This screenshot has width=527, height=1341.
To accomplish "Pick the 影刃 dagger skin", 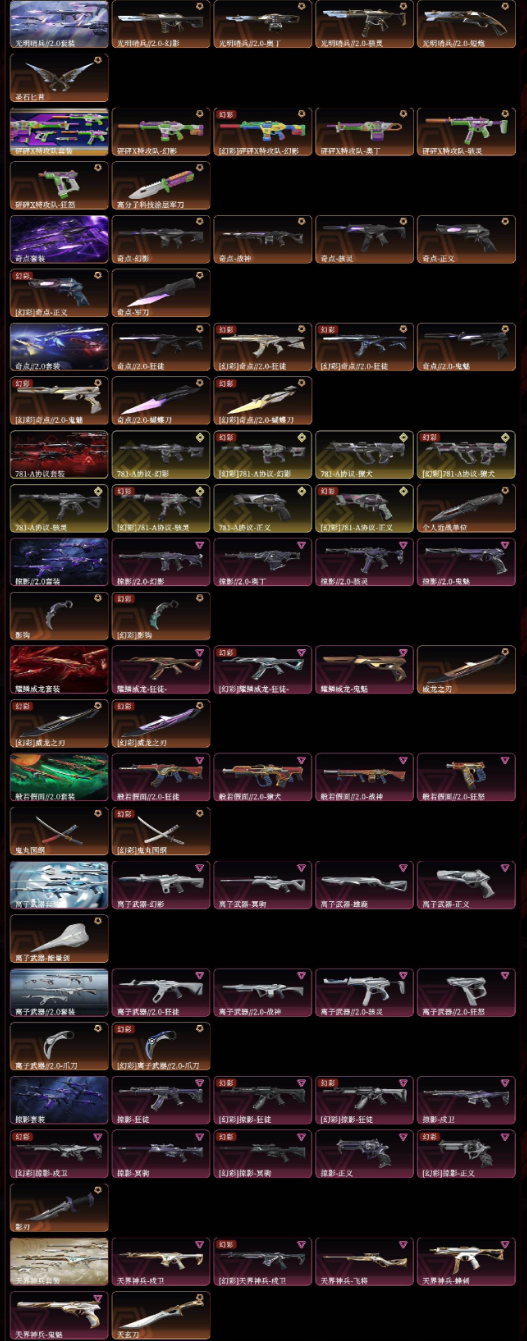I will click(59, 1208).
